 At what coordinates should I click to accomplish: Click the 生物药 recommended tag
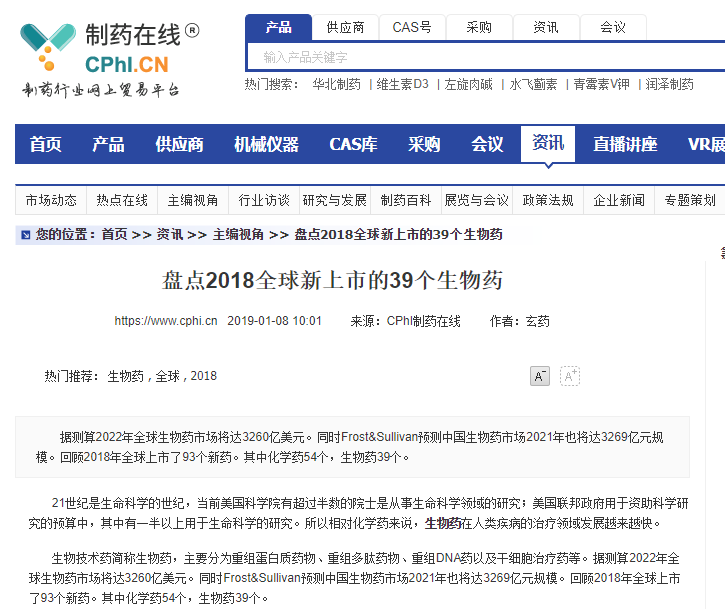click(x=126, y=376)
